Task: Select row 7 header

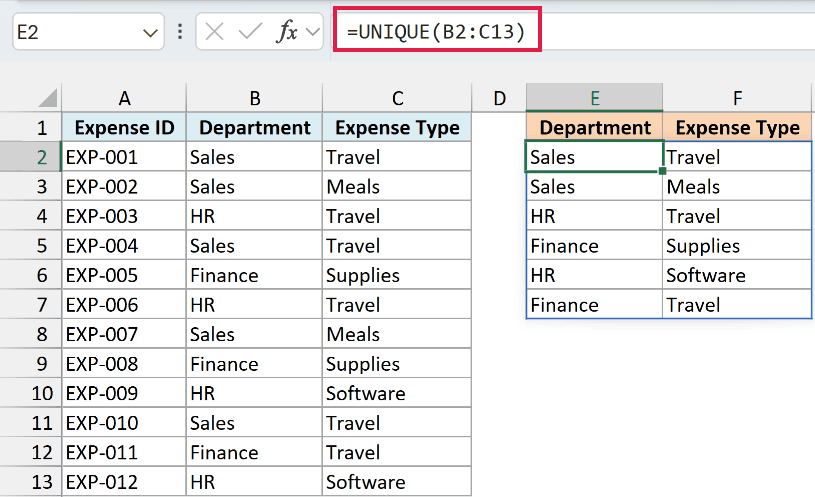Action: (31, 304)
